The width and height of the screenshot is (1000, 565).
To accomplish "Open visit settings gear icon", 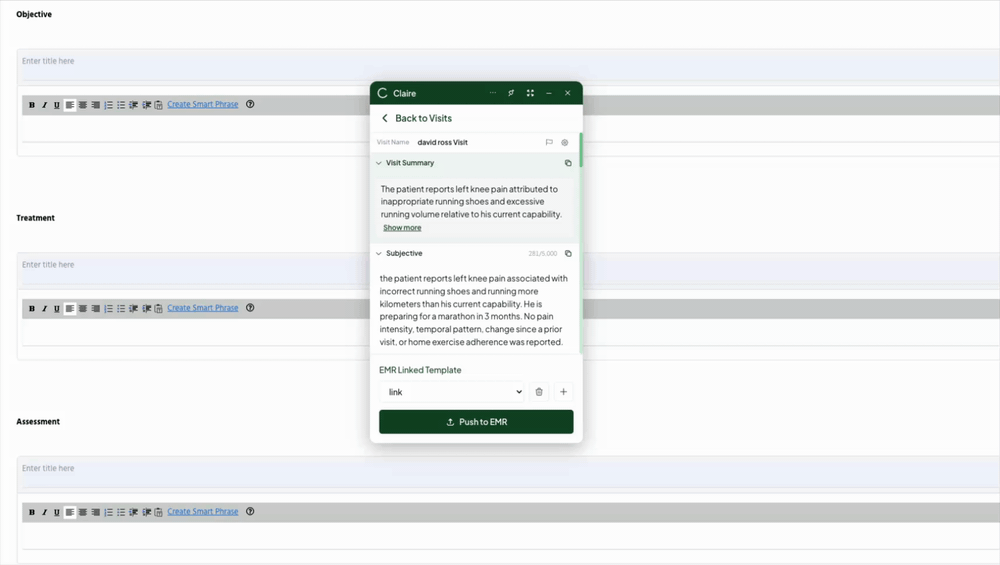I will tap(564, 142).
